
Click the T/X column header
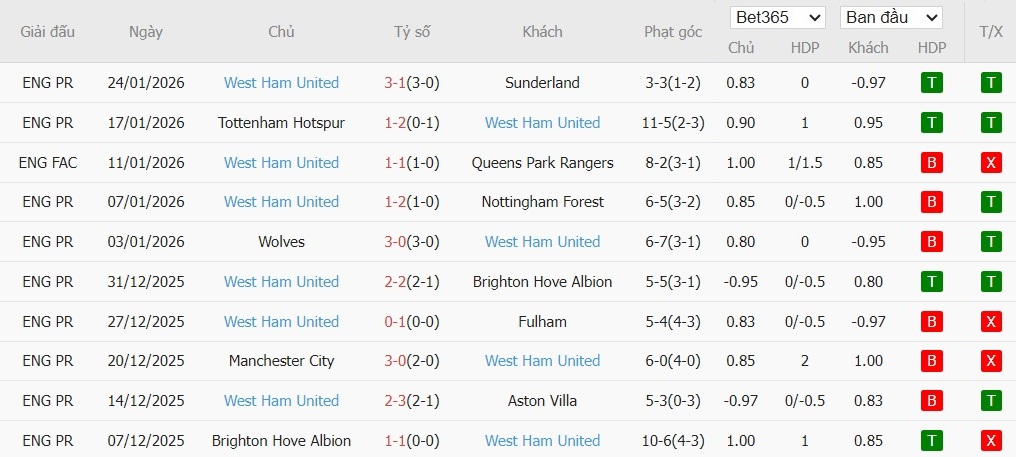point(991,32)
